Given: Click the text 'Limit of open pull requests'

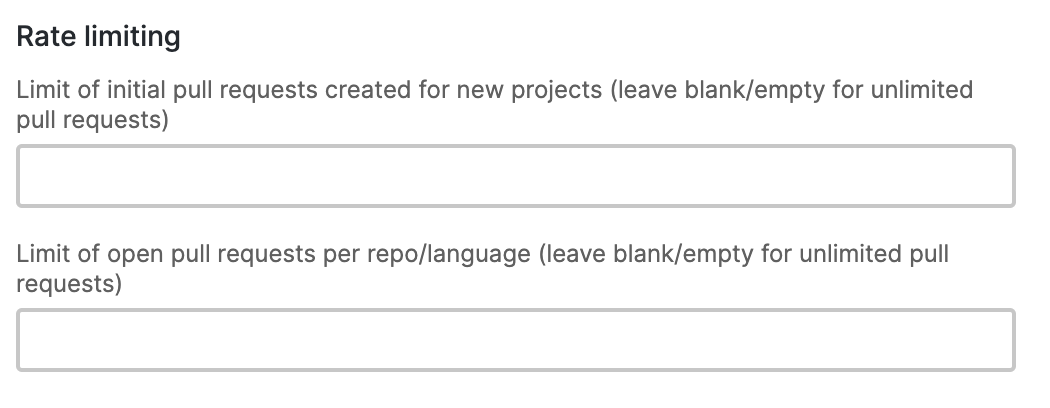Looking at the screenshot, I should coord(166,254).
